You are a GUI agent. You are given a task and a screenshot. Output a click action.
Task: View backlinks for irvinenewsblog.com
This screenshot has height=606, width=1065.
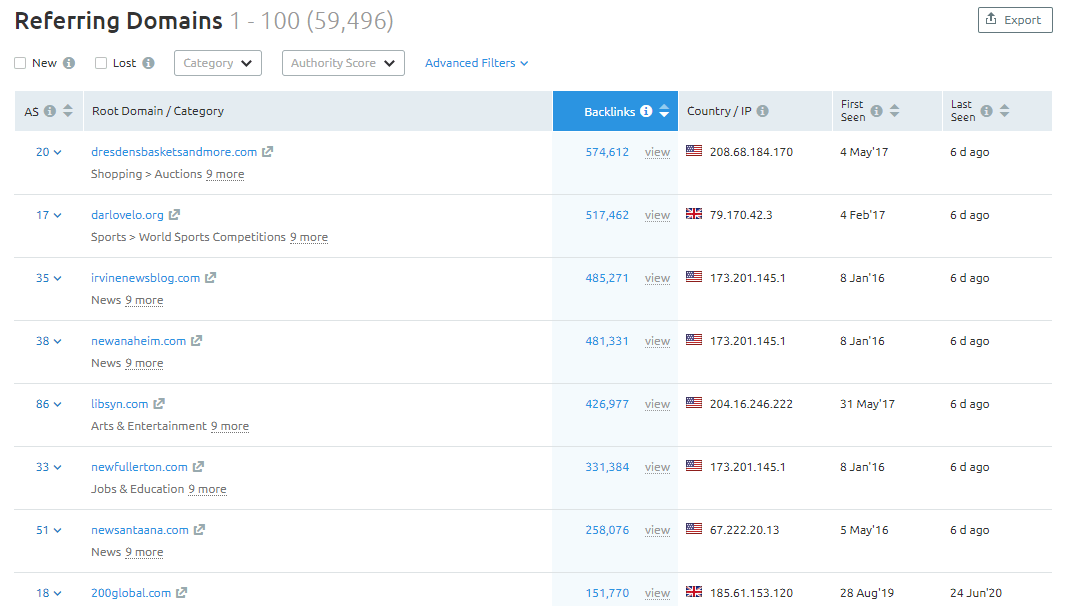[x=657, y=278]
